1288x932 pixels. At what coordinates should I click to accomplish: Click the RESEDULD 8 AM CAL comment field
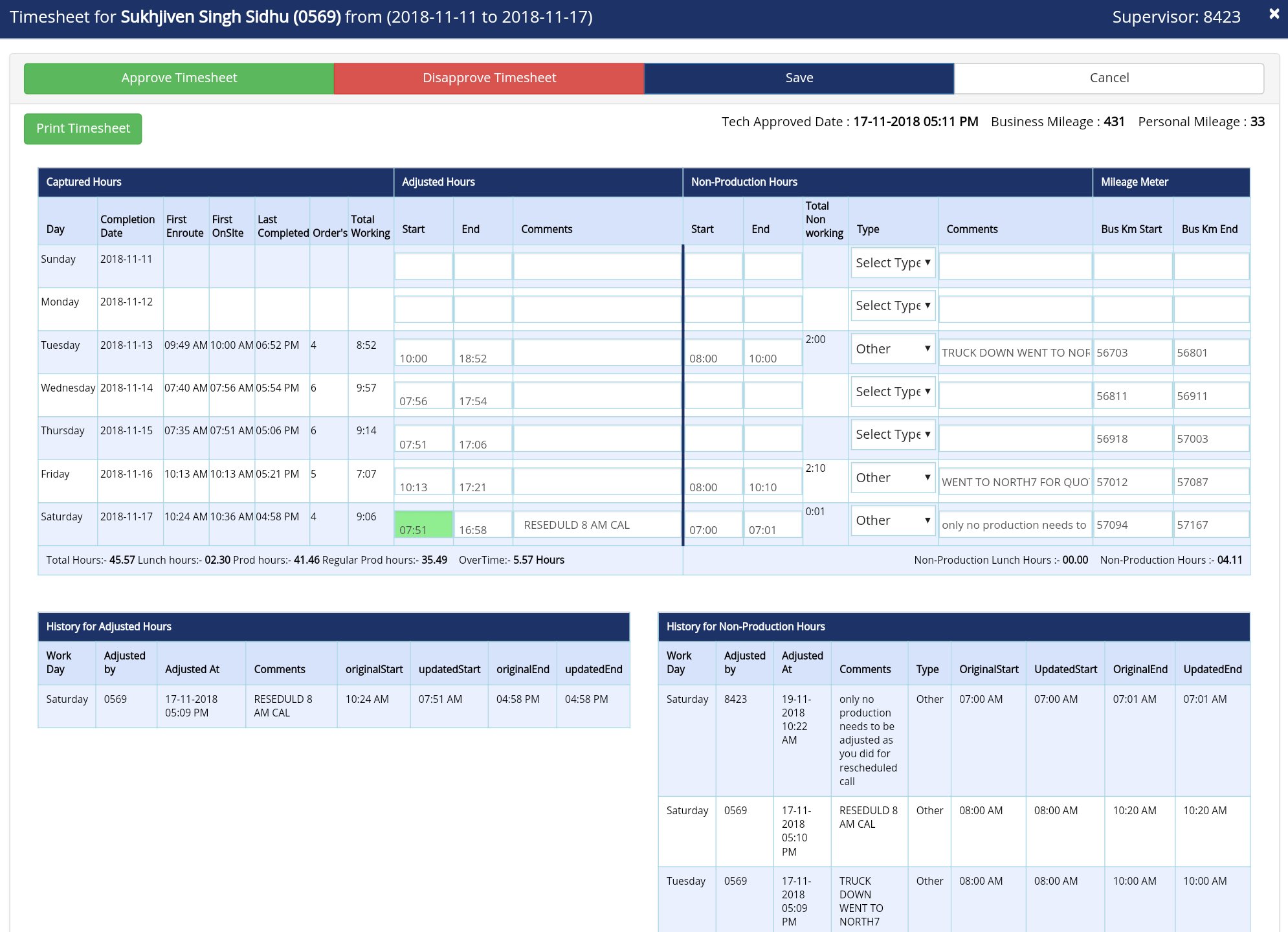point(596,524)
